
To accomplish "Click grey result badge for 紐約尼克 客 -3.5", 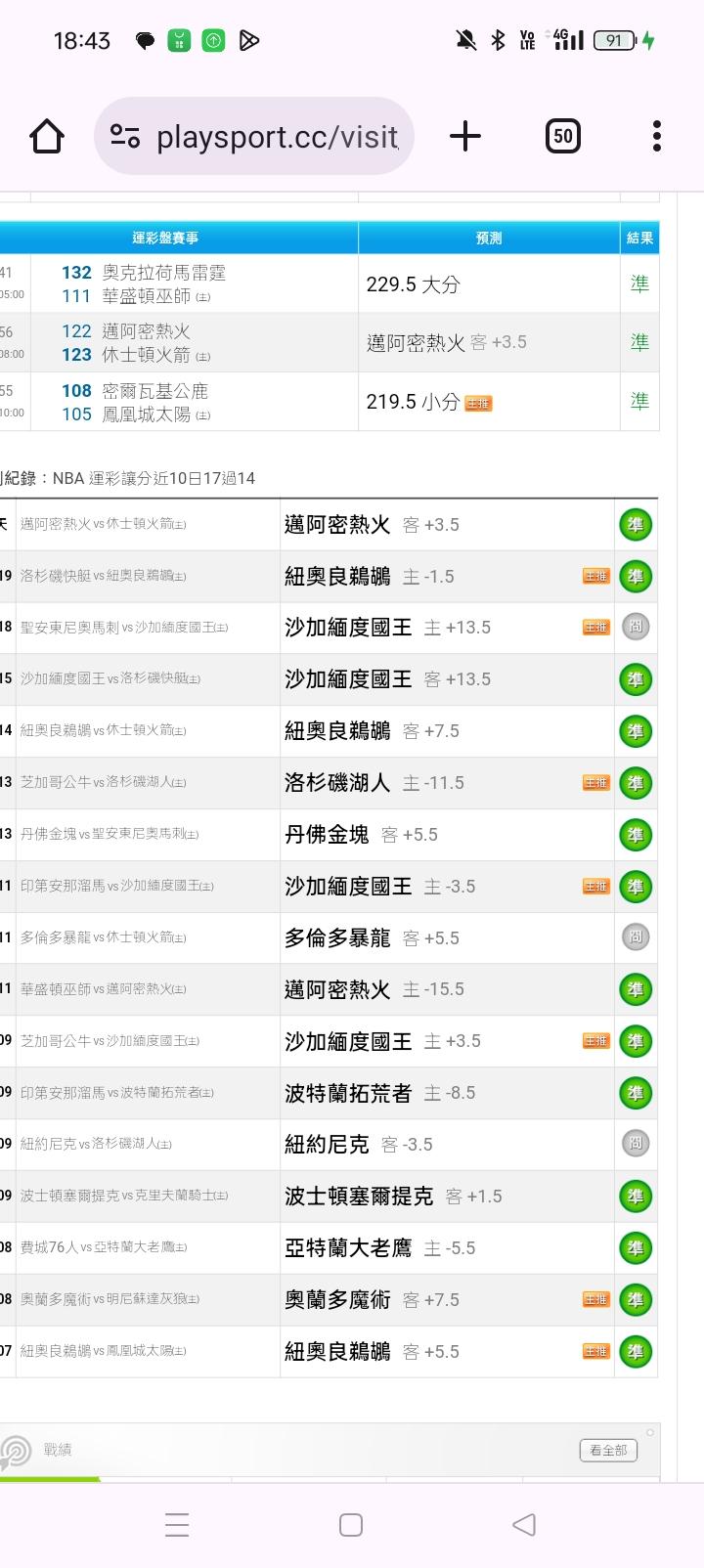I will [x=636, y=1144].
